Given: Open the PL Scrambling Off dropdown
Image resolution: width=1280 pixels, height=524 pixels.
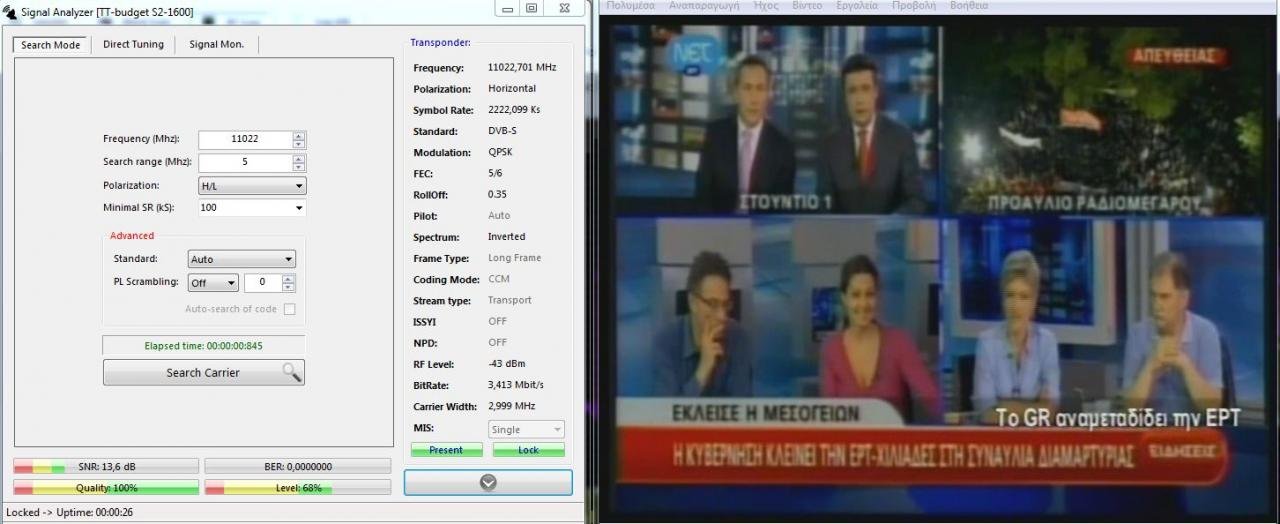Looking at the screenshot, I should [213, 283].
